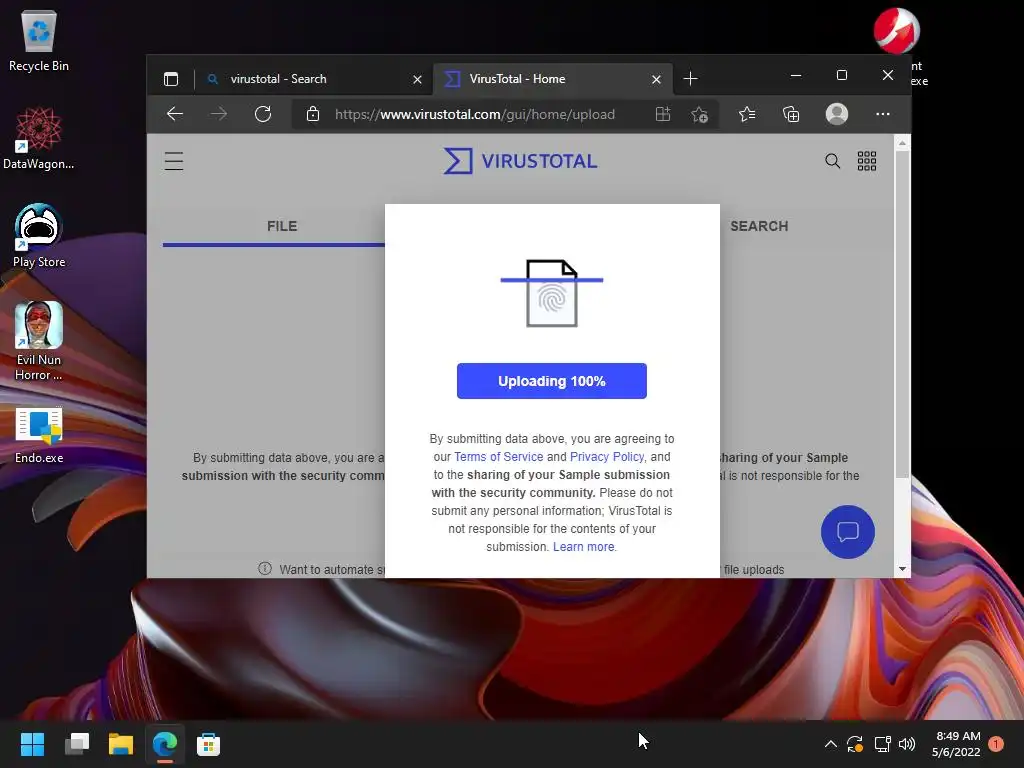1024x768 pixels.
Task: Open the DataWagon desktop shortcut
Action: pyautogui.click(x=39, y=138)
